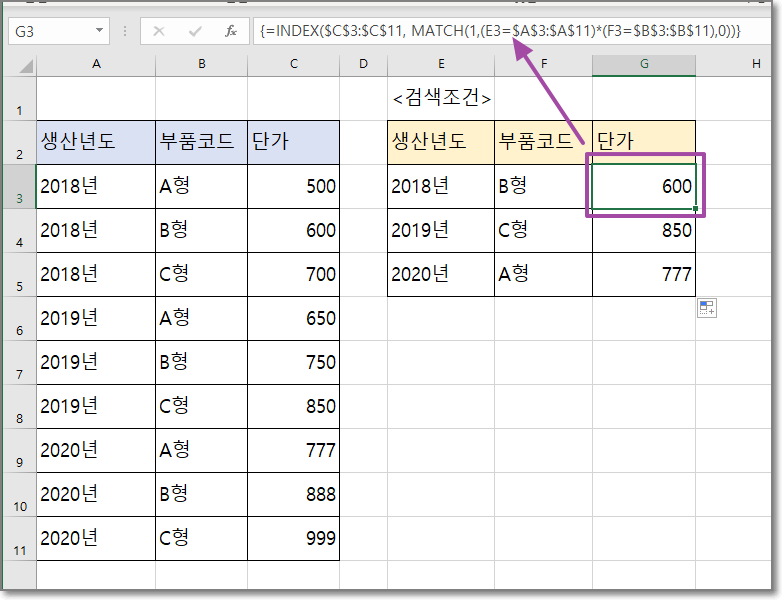Open the Auto Fill Options icon below table
Screen dimensions: 782x600
tap(707, 308)
